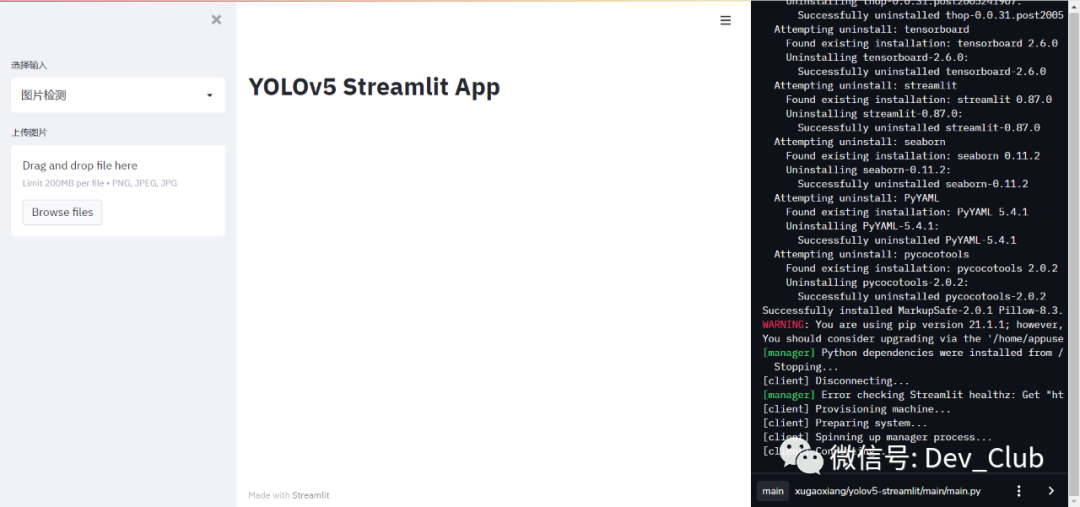This screenshot has width=1080, height=507.
Task: Click the Browse files button
Action: 62,212
